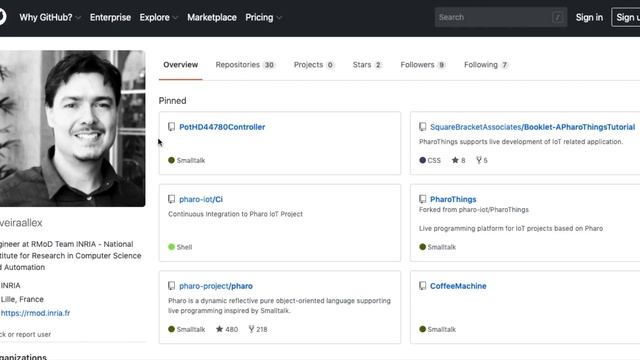Select the Overview tab
Image resolution: width=640 pixels, height=360 pixels.
coord(180,65)
